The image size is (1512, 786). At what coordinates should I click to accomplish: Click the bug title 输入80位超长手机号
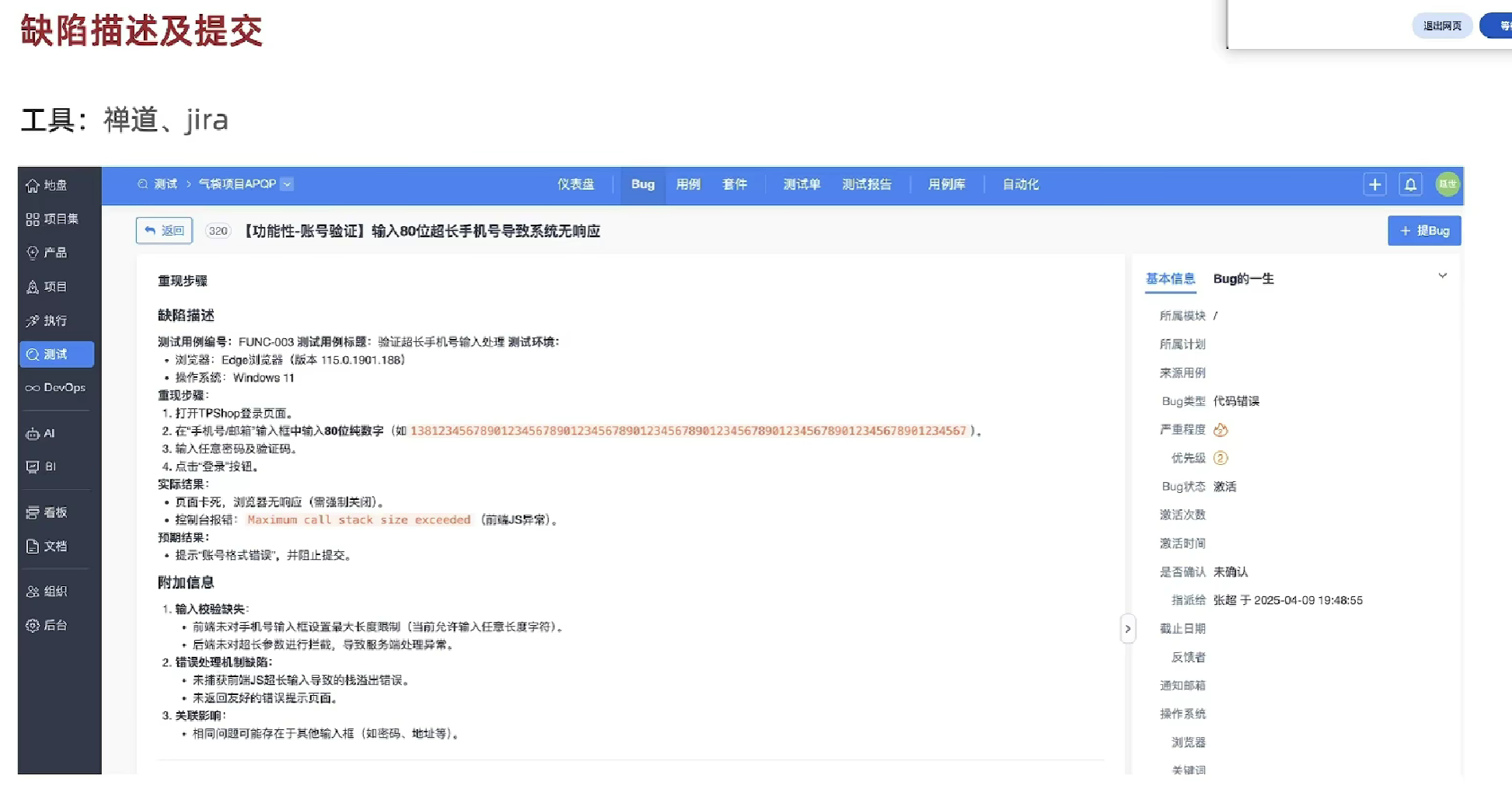423,232
